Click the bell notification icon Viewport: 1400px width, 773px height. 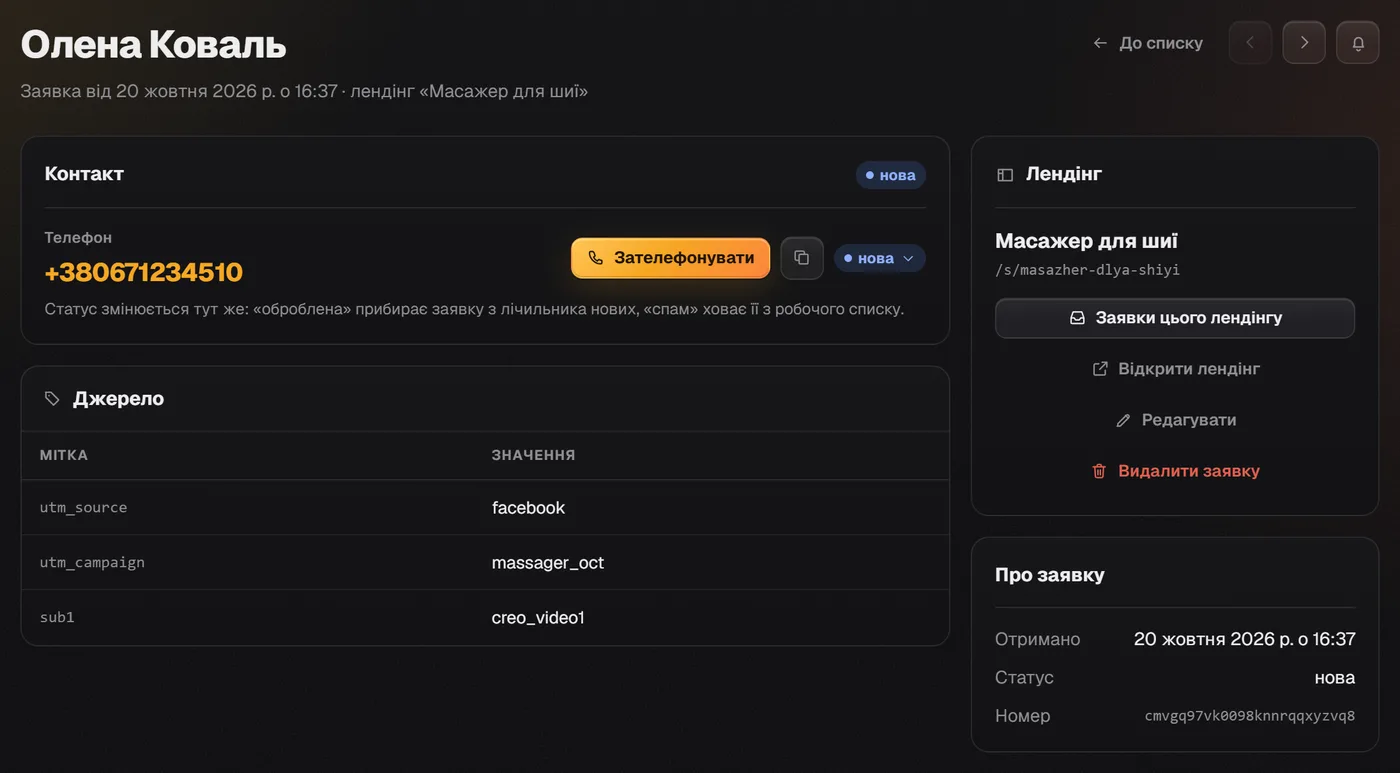[1358, 43]
